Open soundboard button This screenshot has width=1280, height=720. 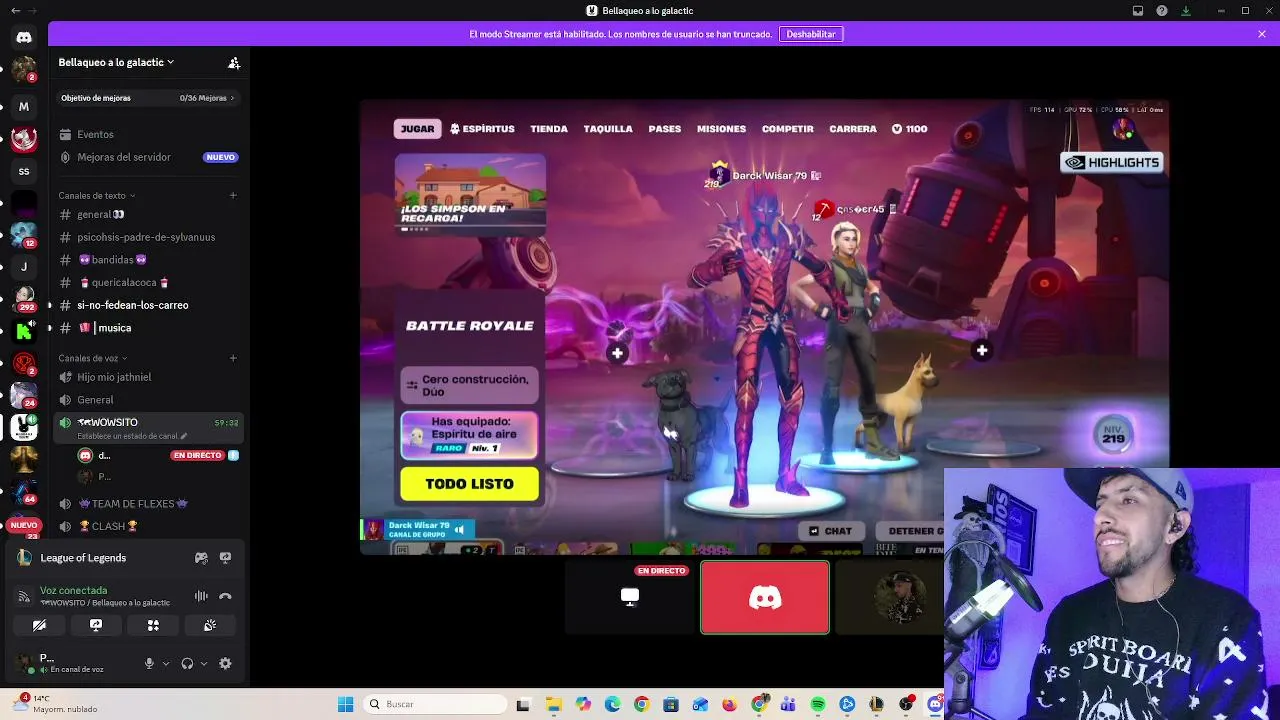coord(210,625)
